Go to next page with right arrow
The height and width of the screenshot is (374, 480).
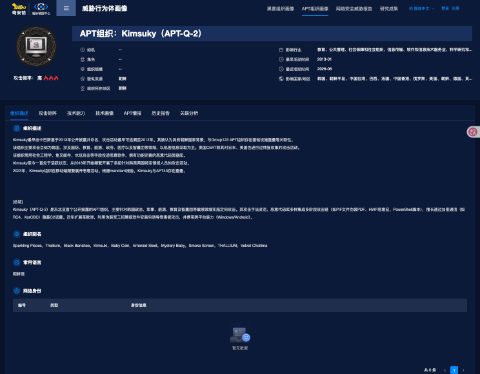[463, 370]
